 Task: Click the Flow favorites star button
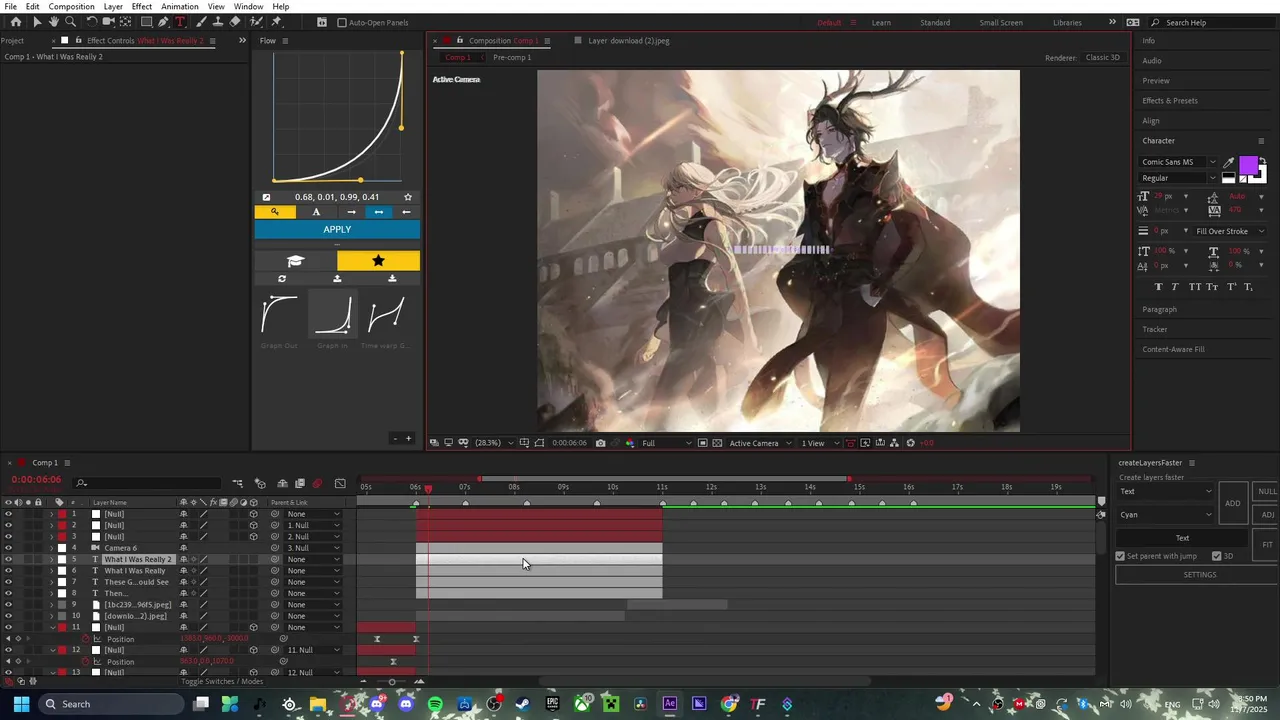378,261
